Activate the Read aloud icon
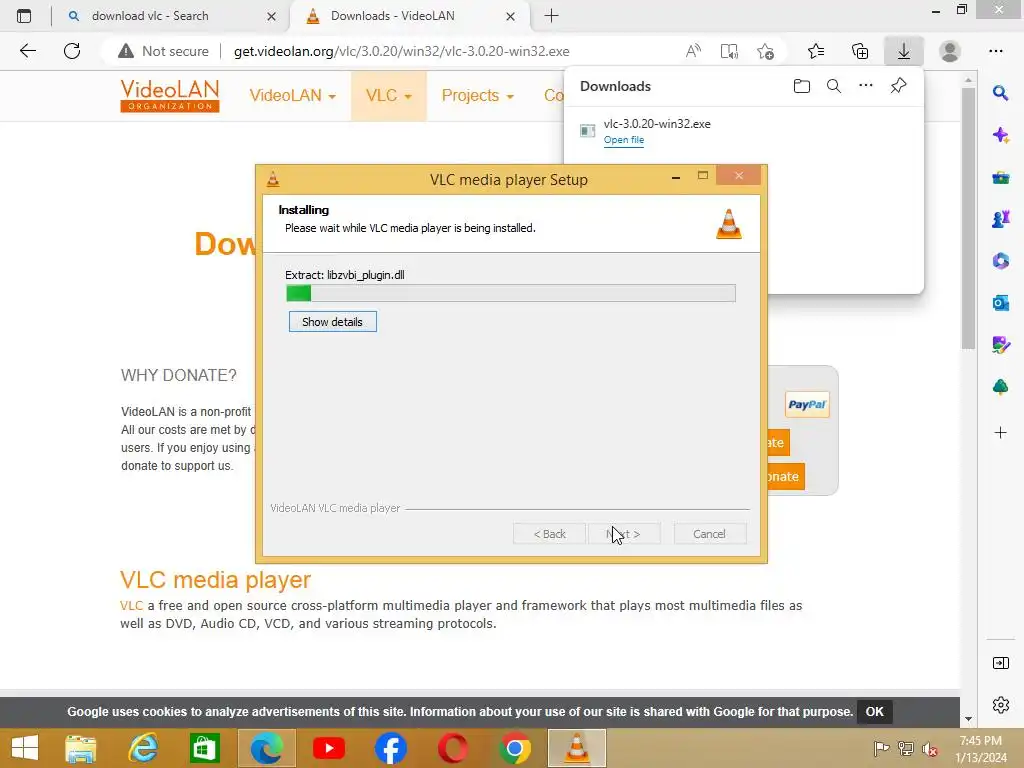Viewport: 1024px width, 768px height. (693, 51)
